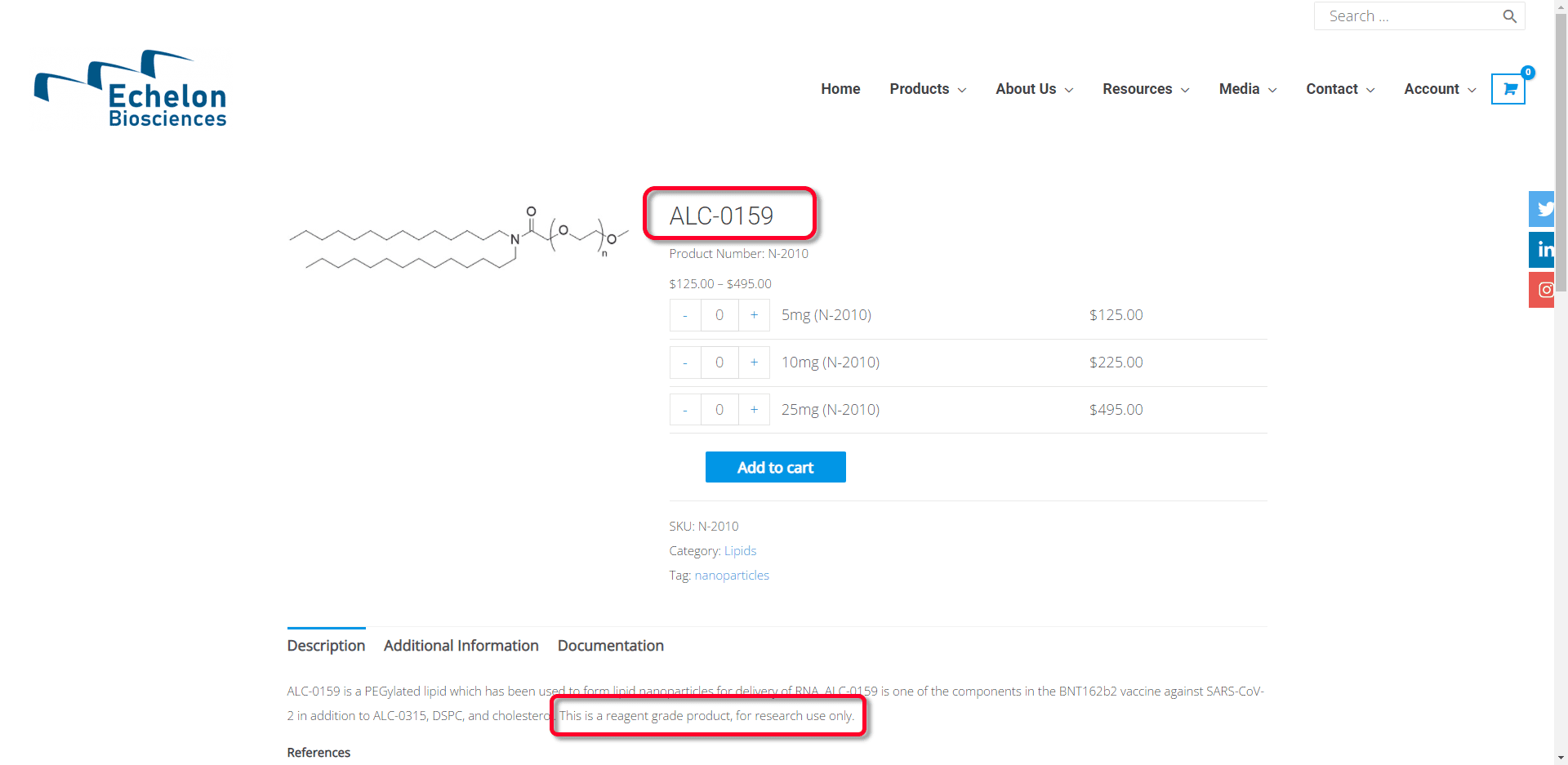Open the Instagram social icon
The image size is (1568, 765).
(x=1542, y=290)
